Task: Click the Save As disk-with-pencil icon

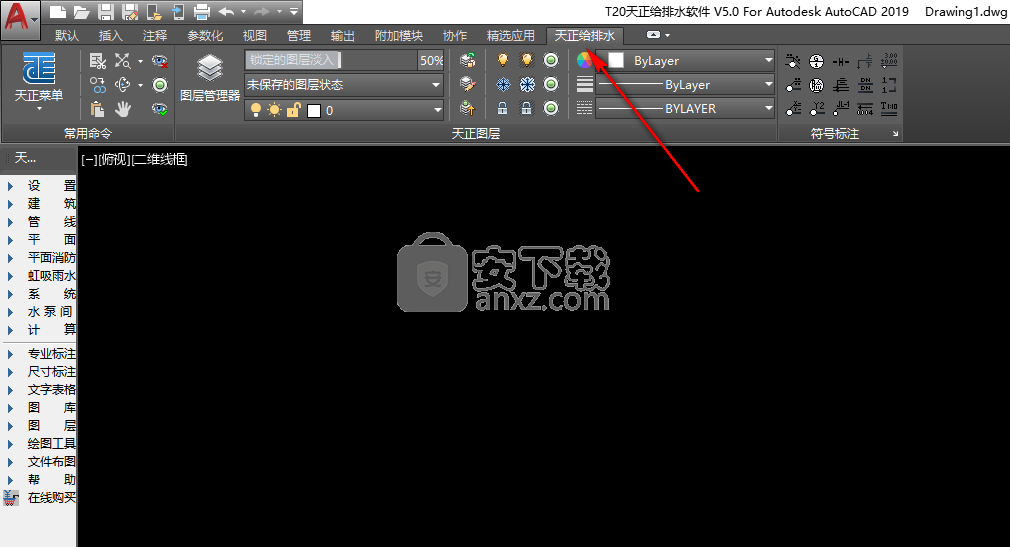Action: pyautogui.click(x=129, y=12)
